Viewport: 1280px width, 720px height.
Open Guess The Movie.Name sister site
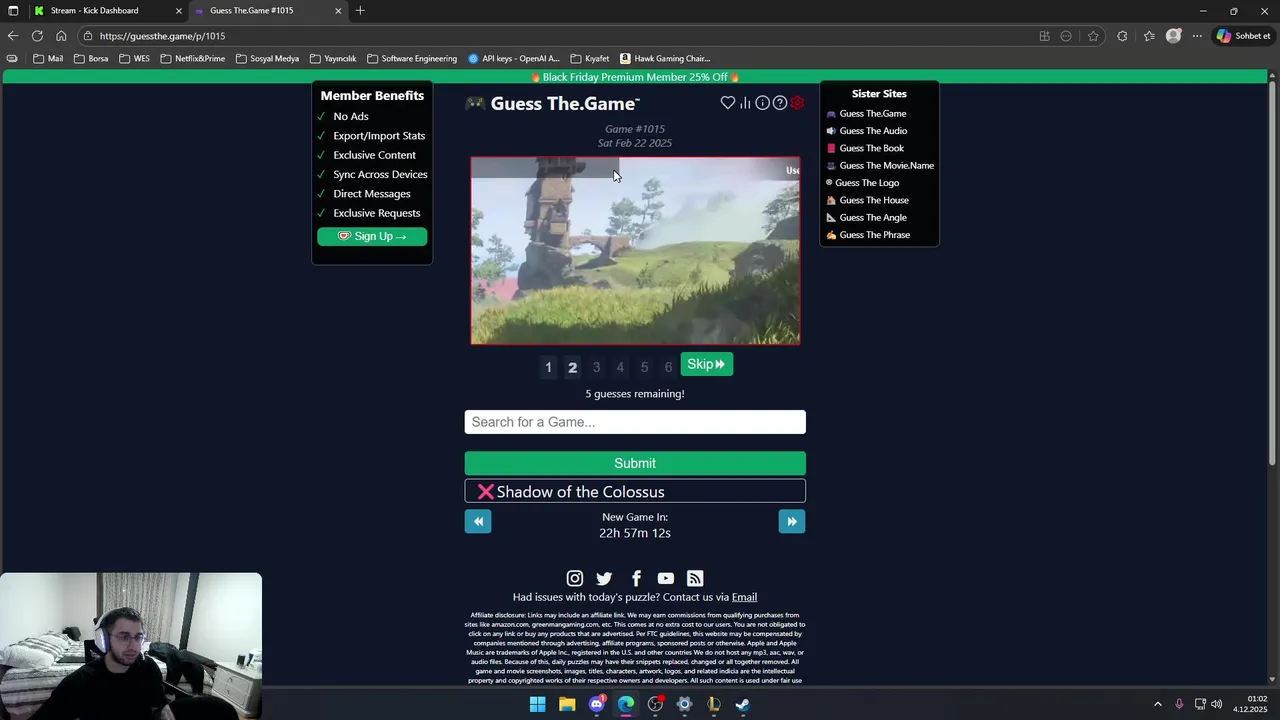[880, 166]
